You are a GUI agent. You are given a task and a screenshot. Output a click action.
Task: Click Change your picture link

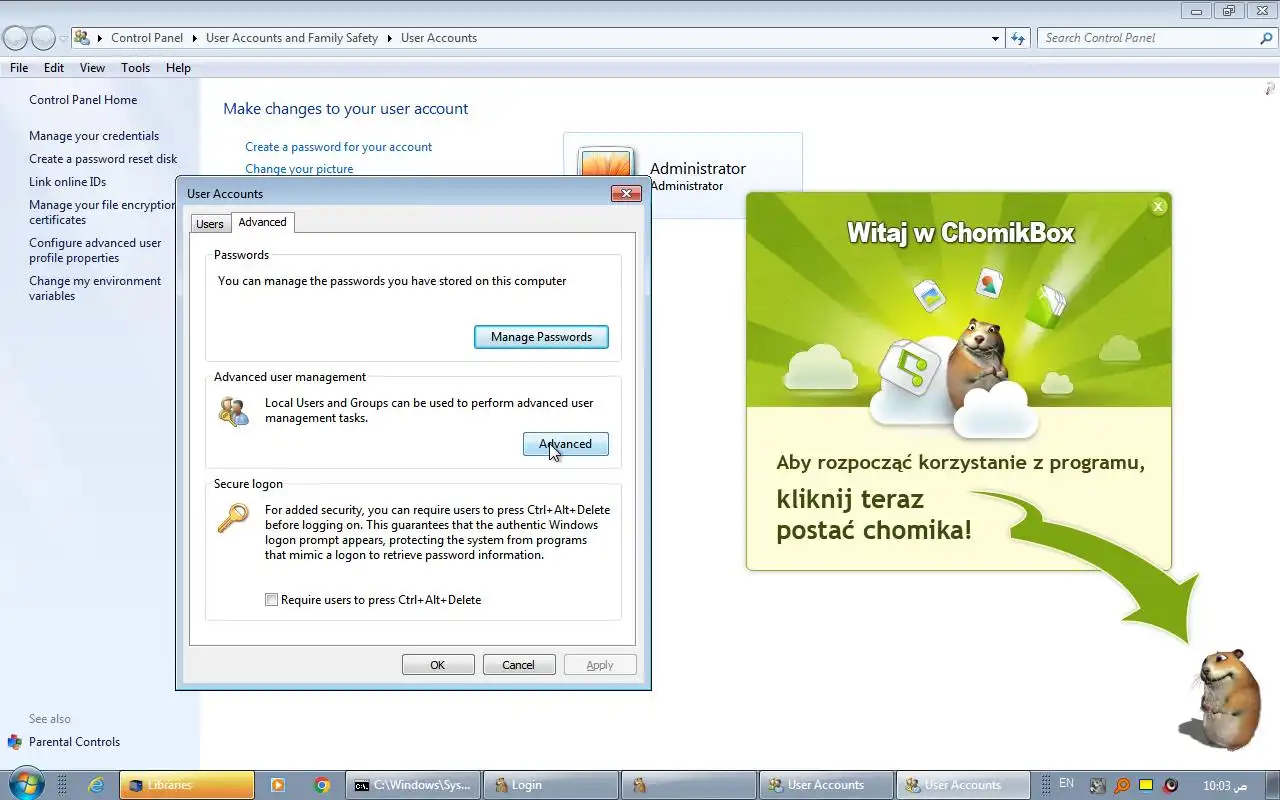tap(299, 169)
